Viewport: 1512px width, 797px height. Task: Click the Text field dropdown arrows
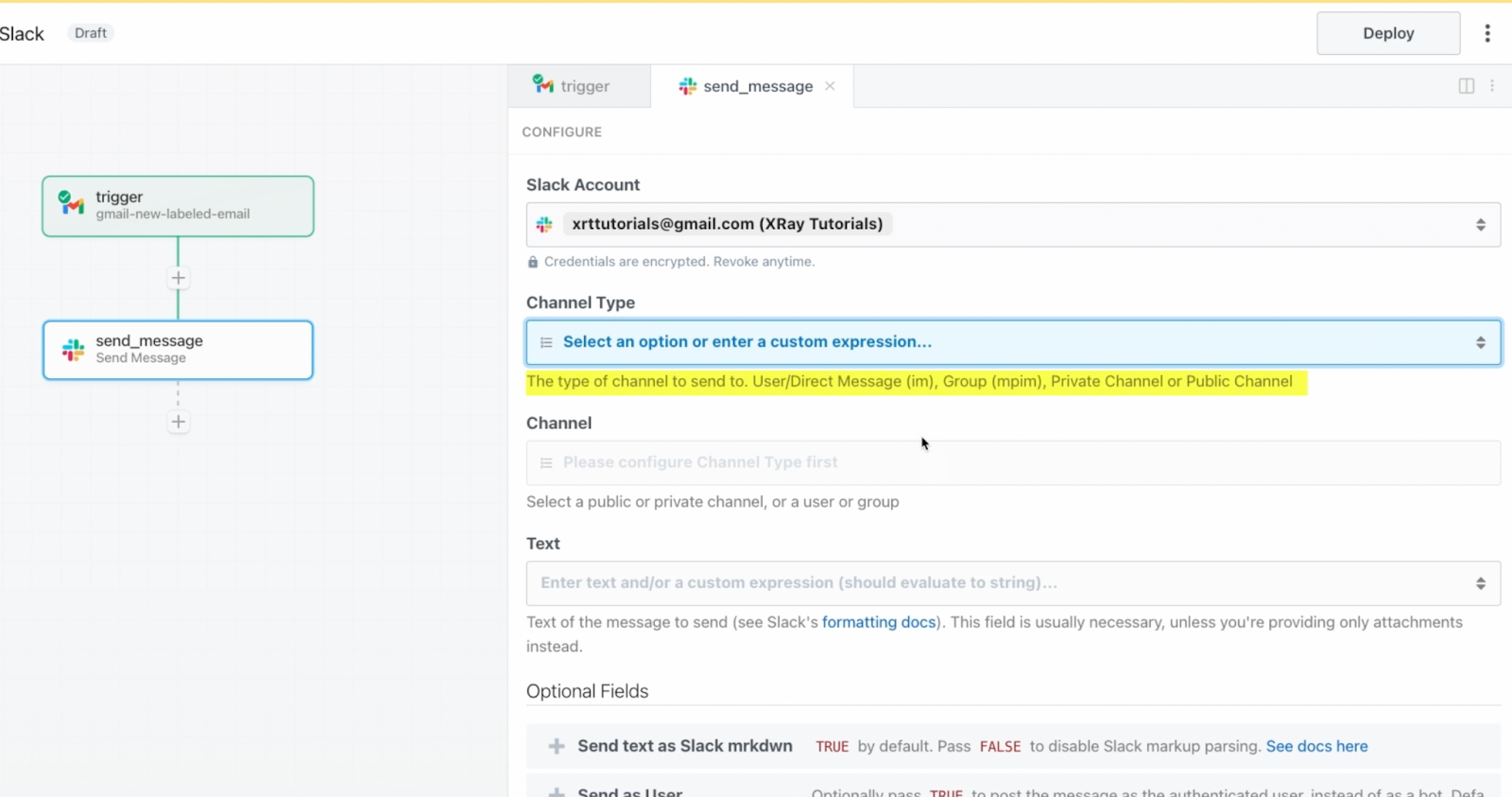point(1481,583)
